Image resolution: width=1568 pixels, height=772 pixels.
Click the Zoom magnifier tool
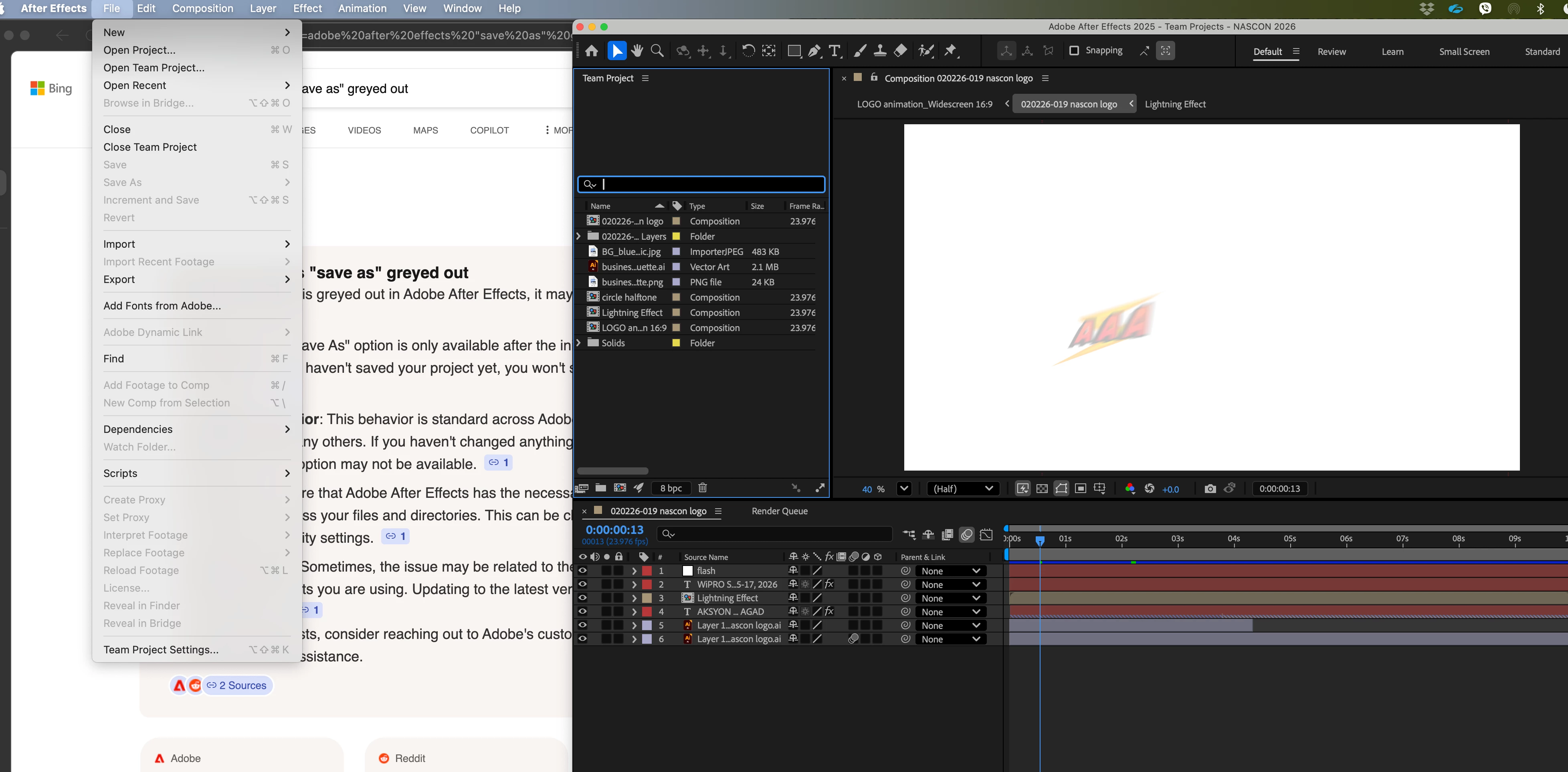tap(657, 51)
